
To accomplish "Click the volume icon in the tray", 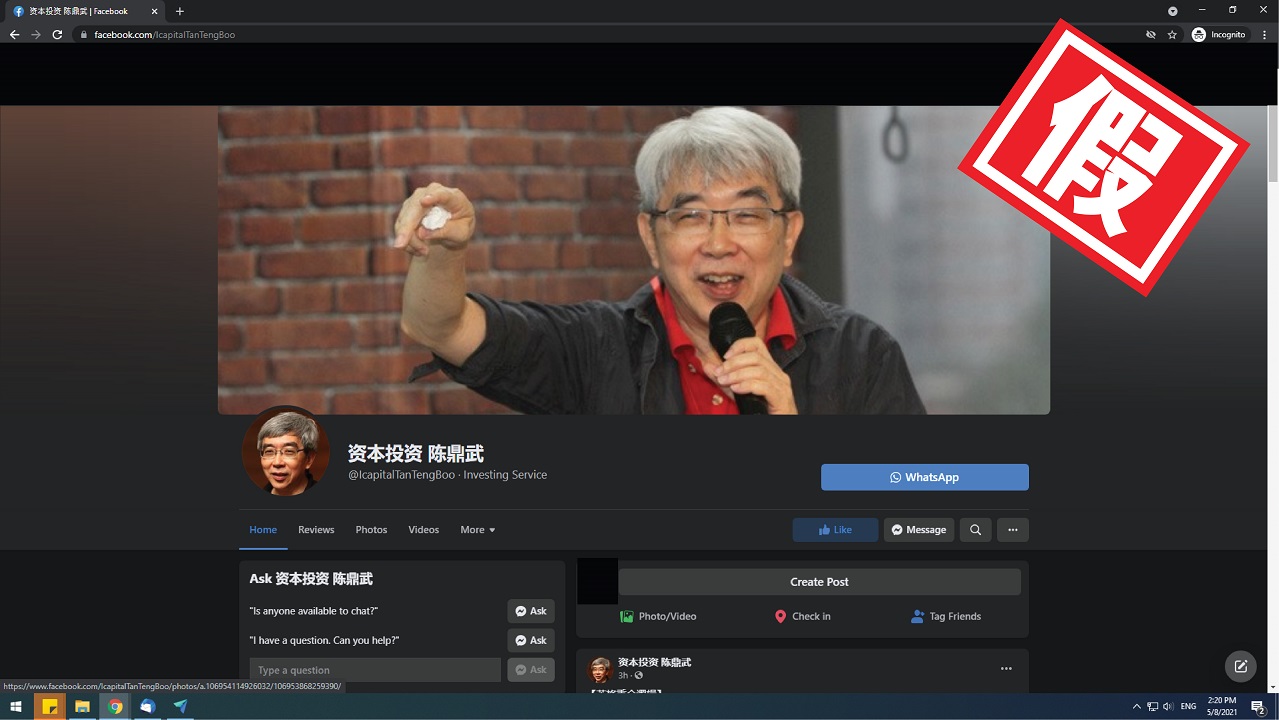I will click(x=1168, y=707).
